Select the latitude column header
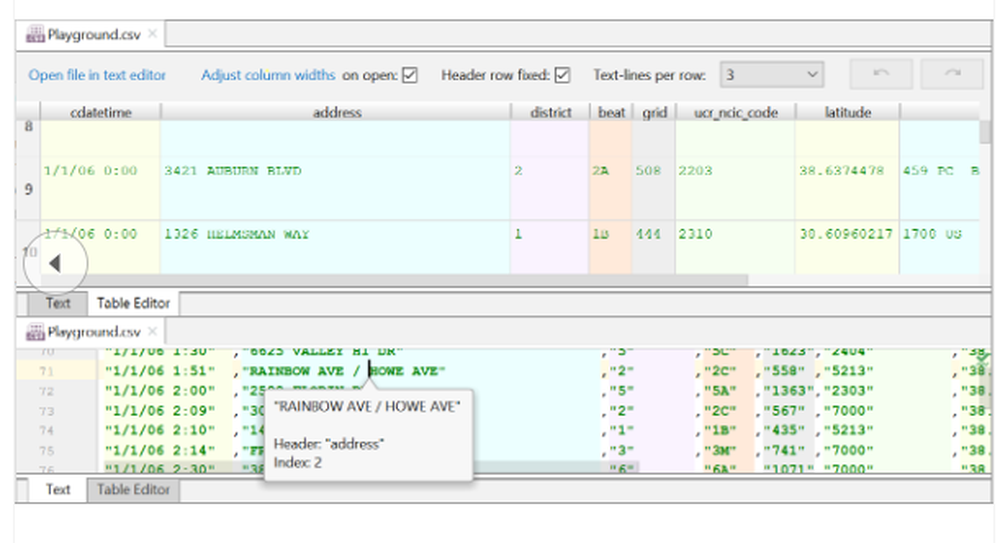Screen dimensions: 1000x543 (848, 112)
